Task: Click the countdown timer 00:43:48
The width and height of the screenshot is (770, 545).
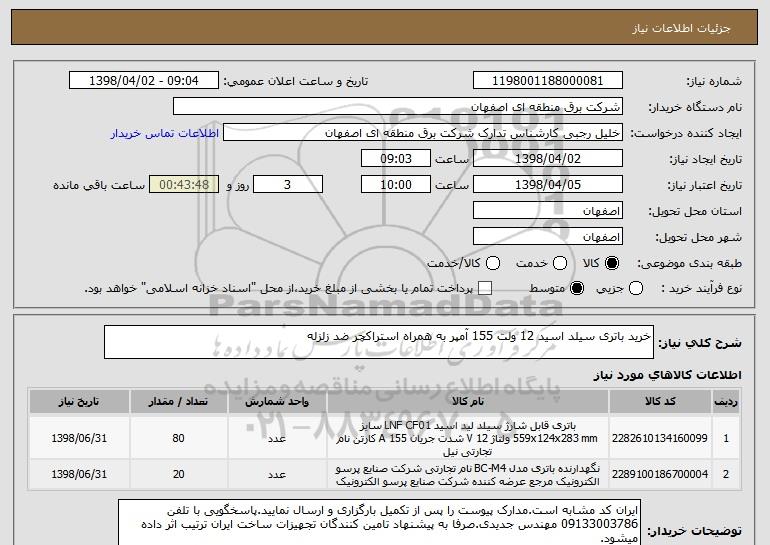Action: [x=184, y=185]
